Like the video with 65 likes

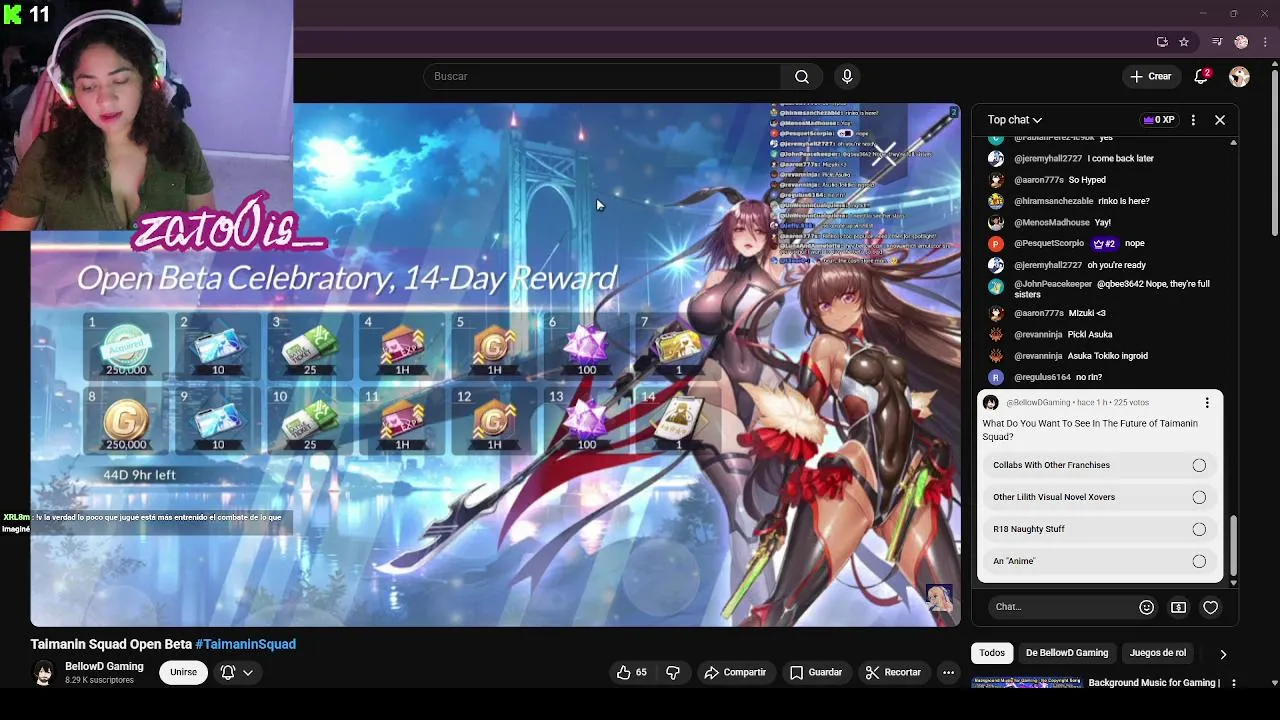[633, 673]
